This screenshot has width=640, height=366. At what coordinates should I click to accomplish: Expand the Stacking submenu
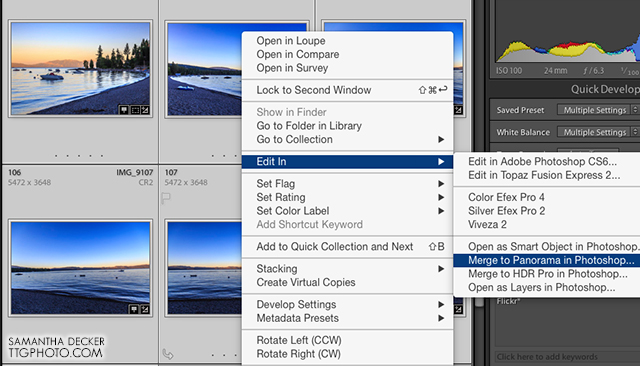tap(347, 268)
